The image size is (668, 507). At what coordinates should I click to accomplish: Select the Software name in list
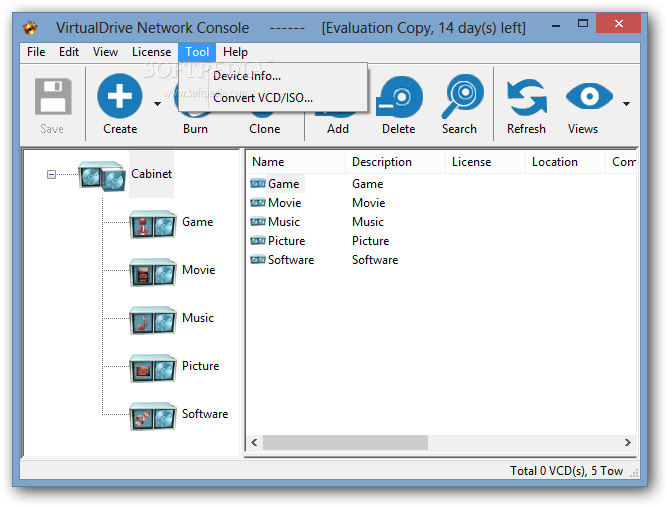291,260
